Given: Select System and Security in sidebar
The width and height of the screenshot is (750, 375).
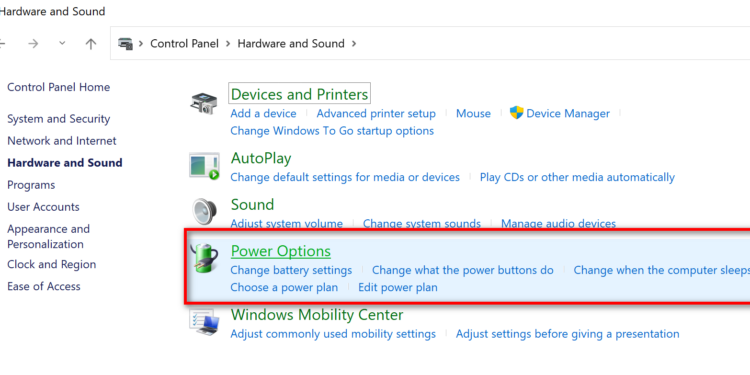Looking at the screenshot, I should coord(58,119).
